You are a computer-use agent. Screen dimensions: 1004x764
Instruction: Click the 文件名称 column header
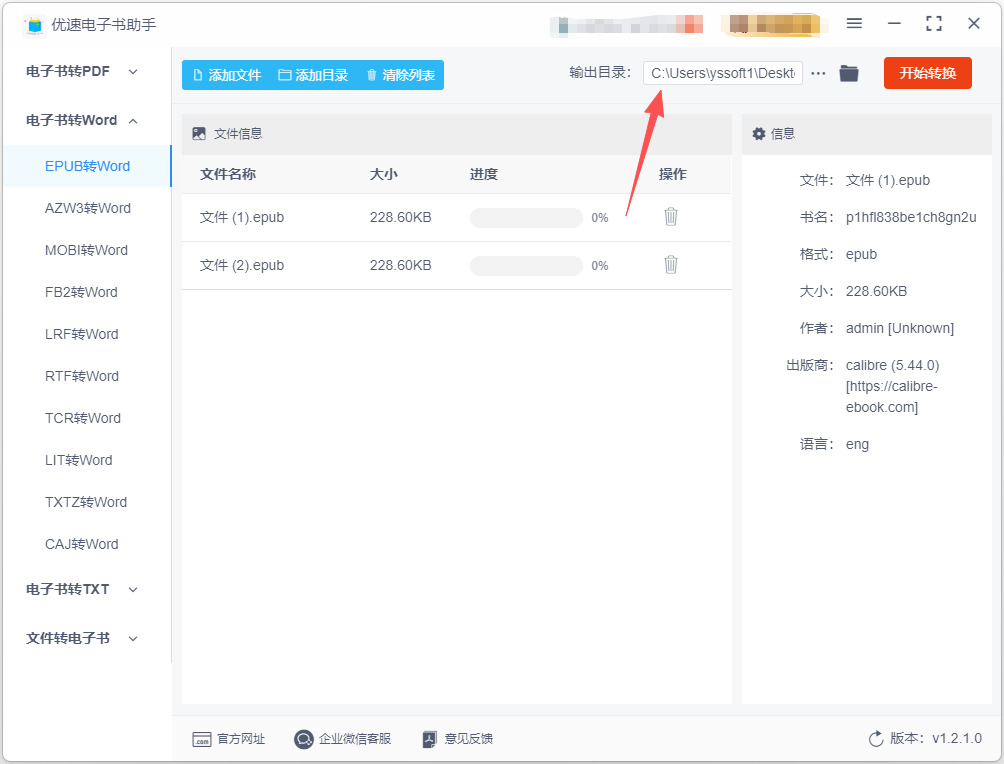[x=228, y=174]
